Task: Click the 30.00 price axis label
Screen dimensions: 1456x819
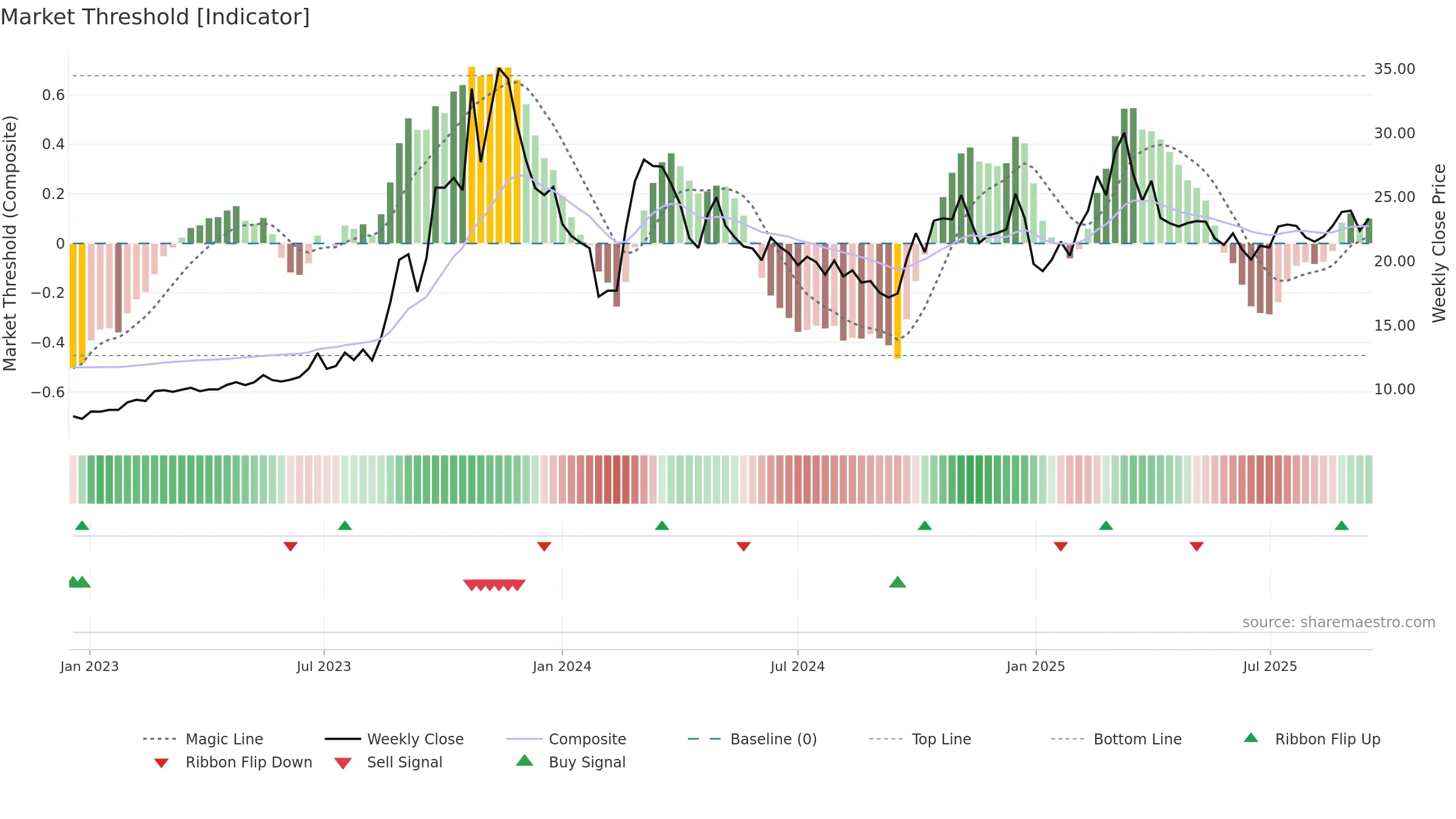Action: pos(1395,133)
